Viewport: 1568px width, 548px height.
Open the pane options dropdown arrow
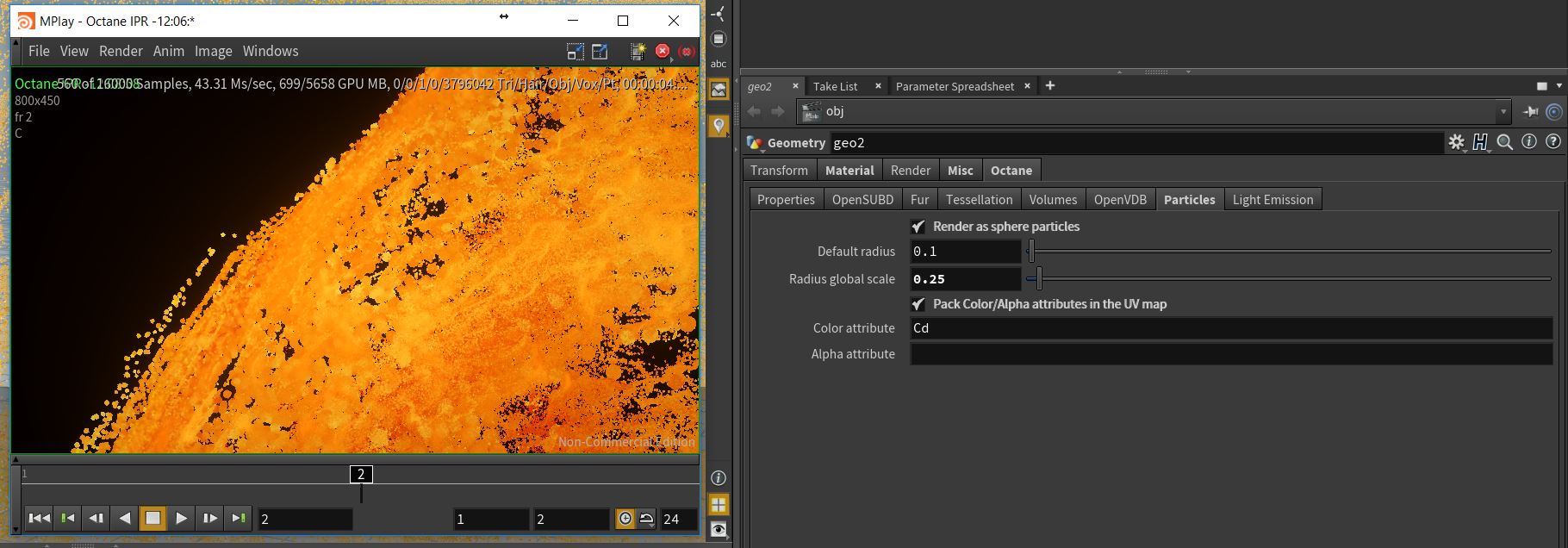(1559, 86)
